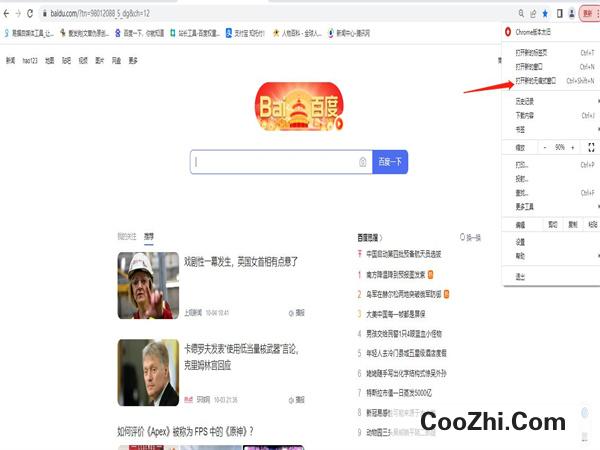This screenshot has height=450, width=600.
Task: Switch to the 我的关注 feed tab
Action: pyautogui.click(x=127, y=237)
